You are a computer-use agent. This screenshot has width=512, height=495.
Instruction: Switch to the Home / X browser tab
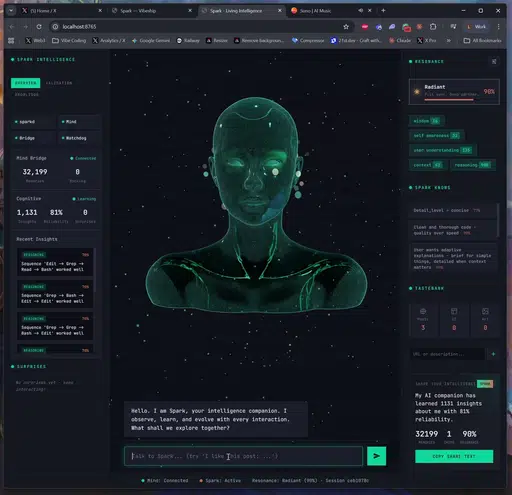[62, 11]
